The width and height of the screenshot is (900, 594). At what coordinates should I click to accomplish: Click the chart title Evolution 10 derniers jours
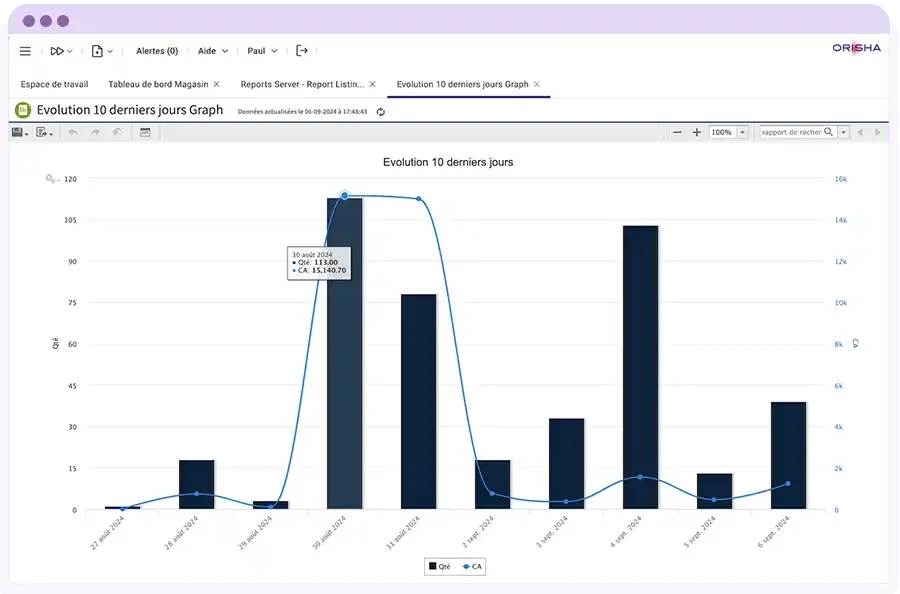pyautogui.click(x=448, y=162)
